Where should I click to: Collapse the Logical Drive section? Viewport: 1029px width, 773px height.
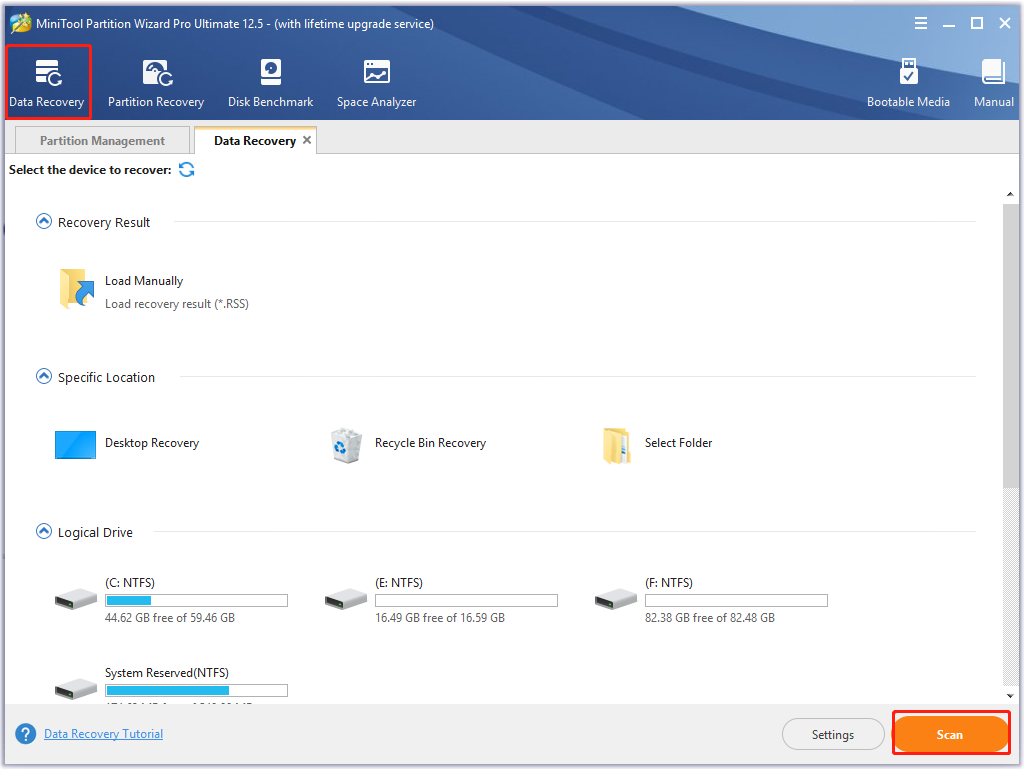(43, 531)
